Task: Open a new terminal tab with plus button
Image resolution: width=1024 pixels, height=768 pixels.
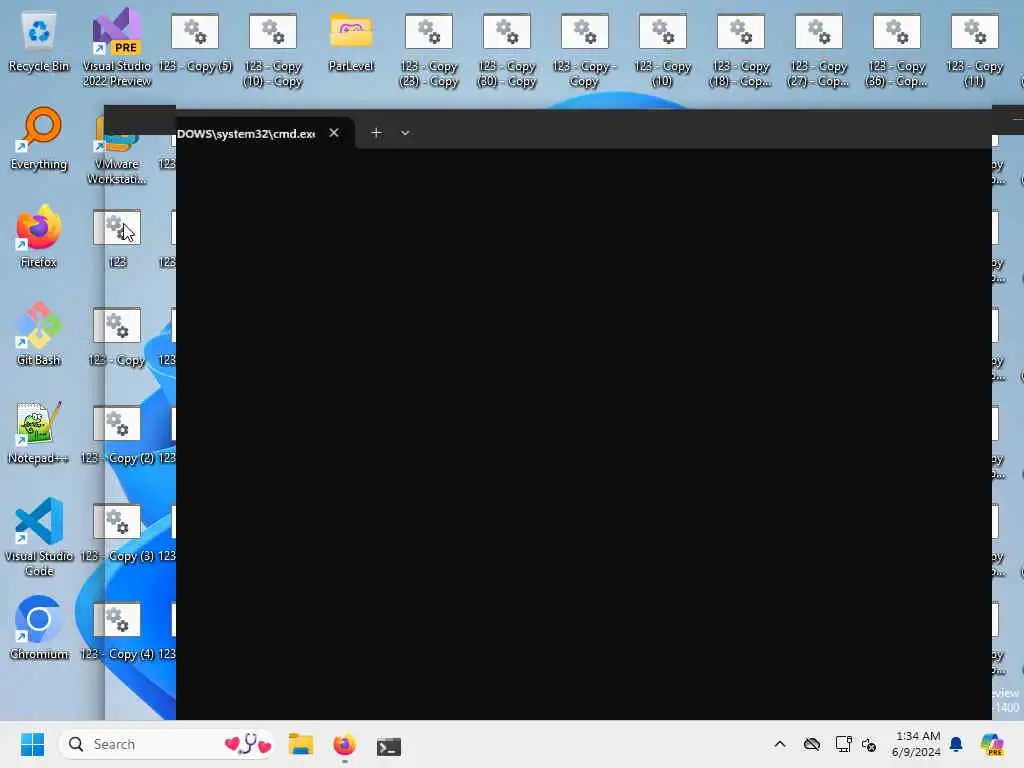Action: [x=376, y=133]
